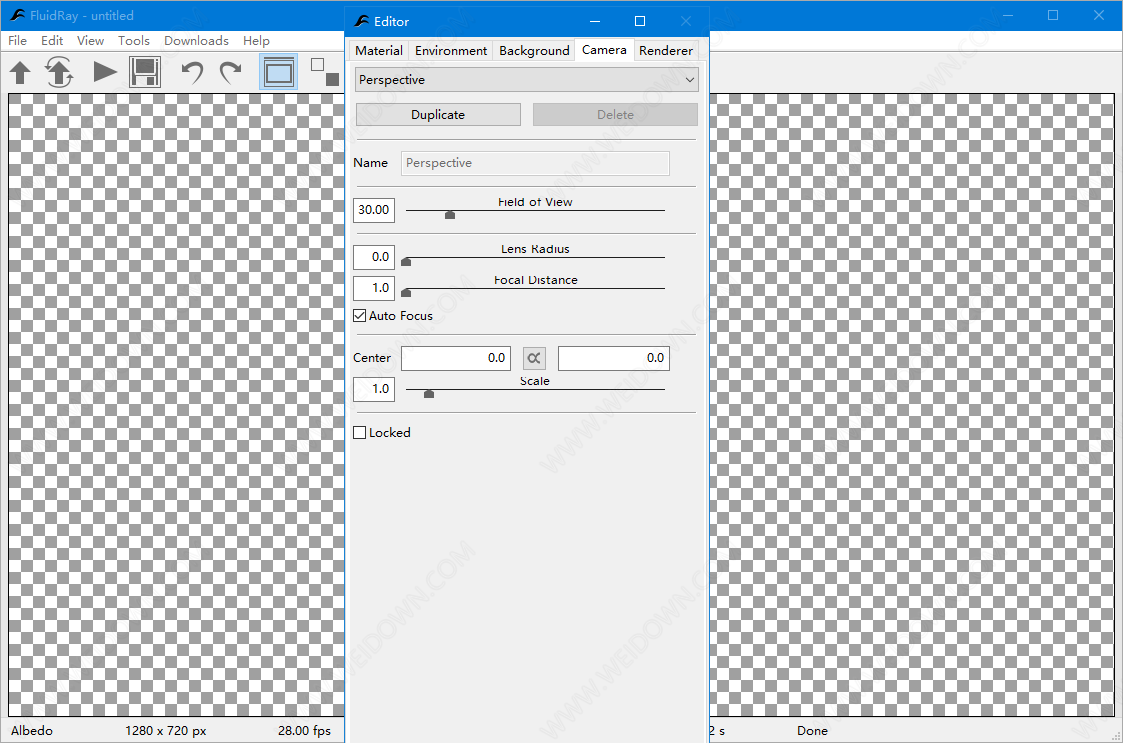Open the Help menu

(256, 41)
